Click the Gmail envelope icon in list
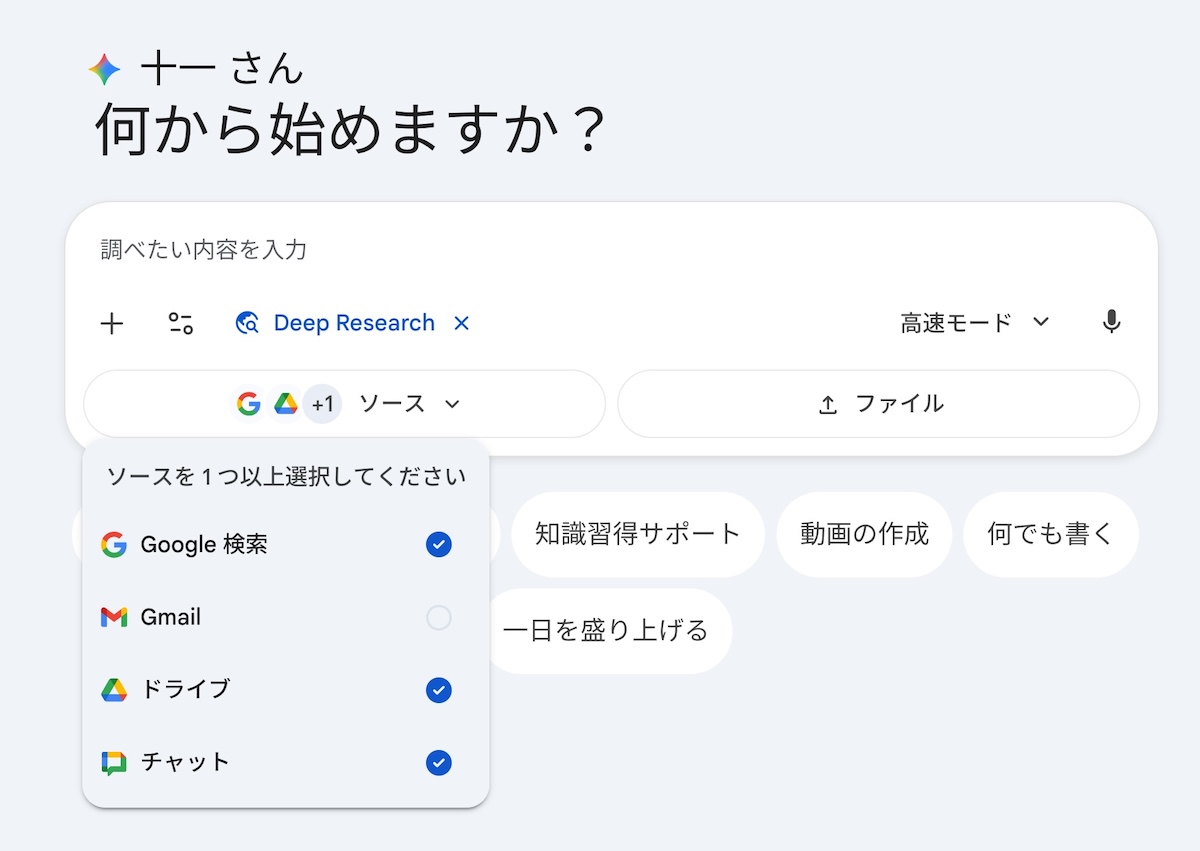 (114, 618)
